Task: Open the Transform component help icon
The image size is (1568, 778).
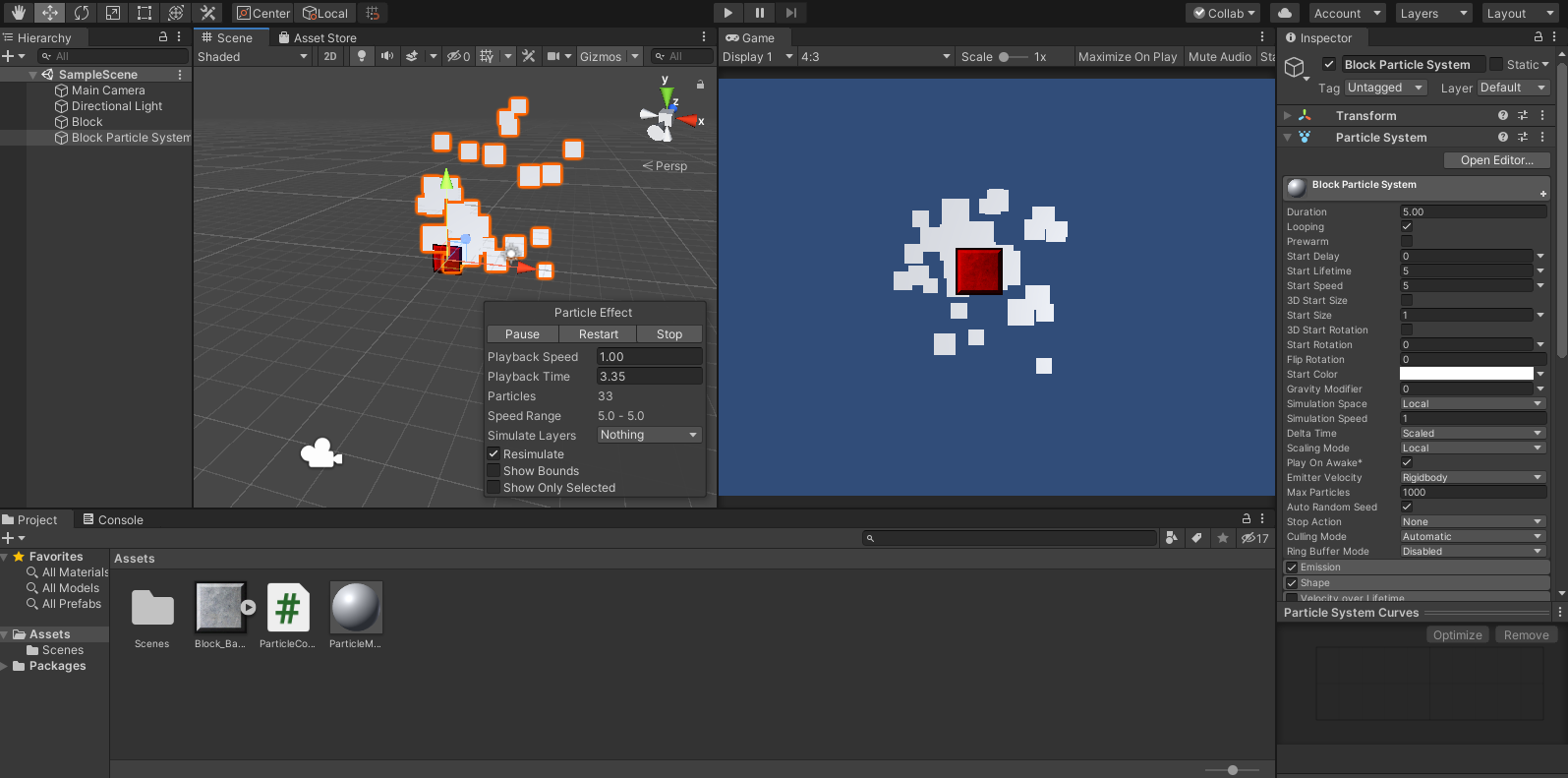Action: [1503, 115]
